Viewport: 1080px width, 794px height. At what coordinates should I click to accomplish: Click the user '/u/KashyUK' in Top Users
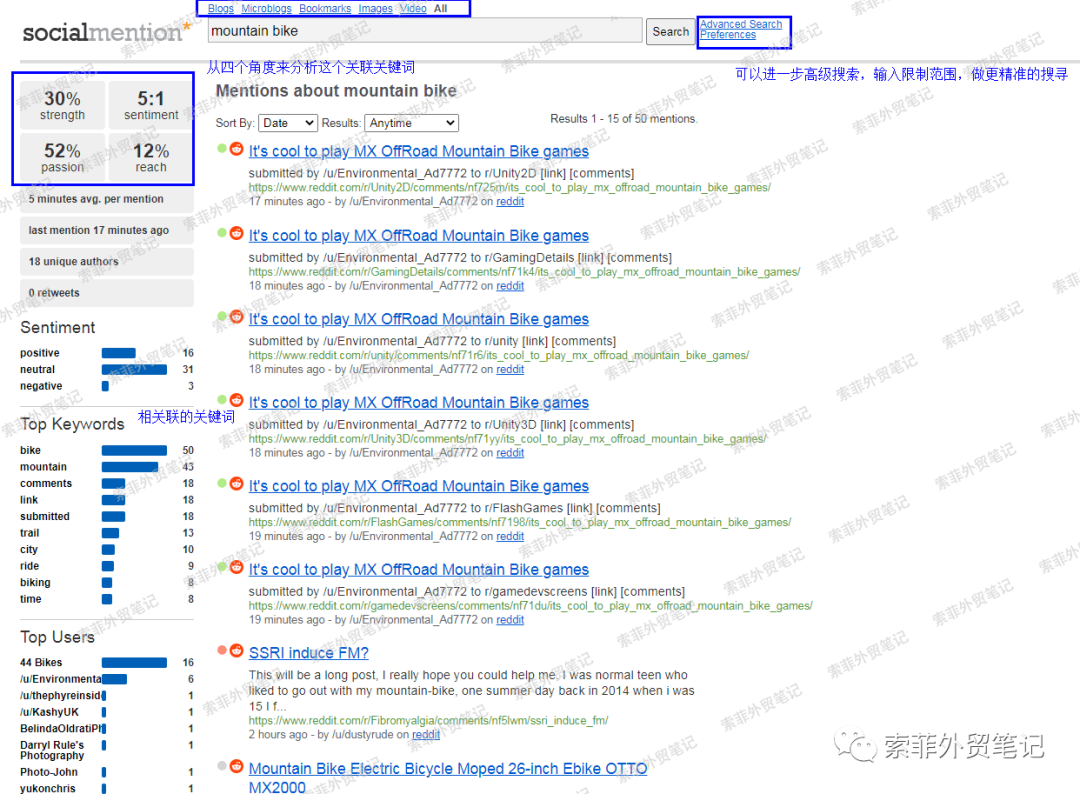click(50, 712)
